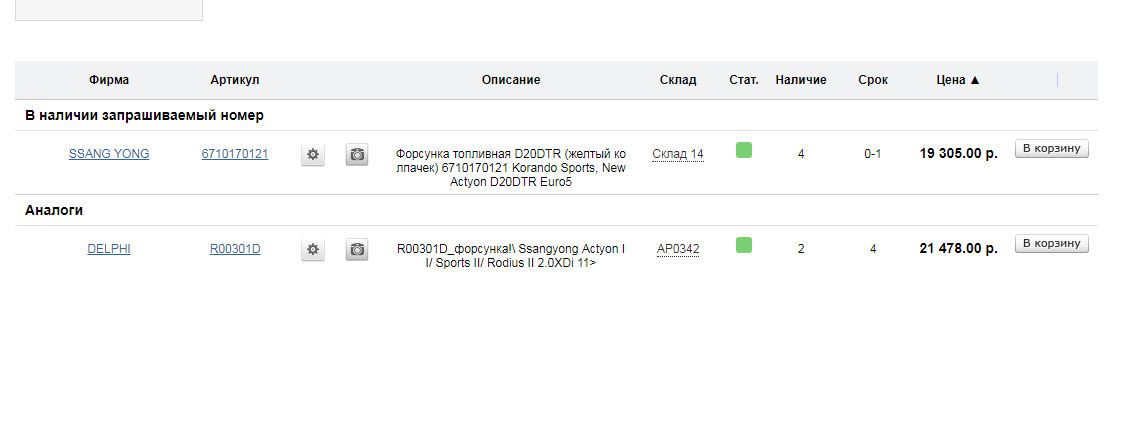
Task: Sort table by Срок column
Action: (x=873, y=80)
